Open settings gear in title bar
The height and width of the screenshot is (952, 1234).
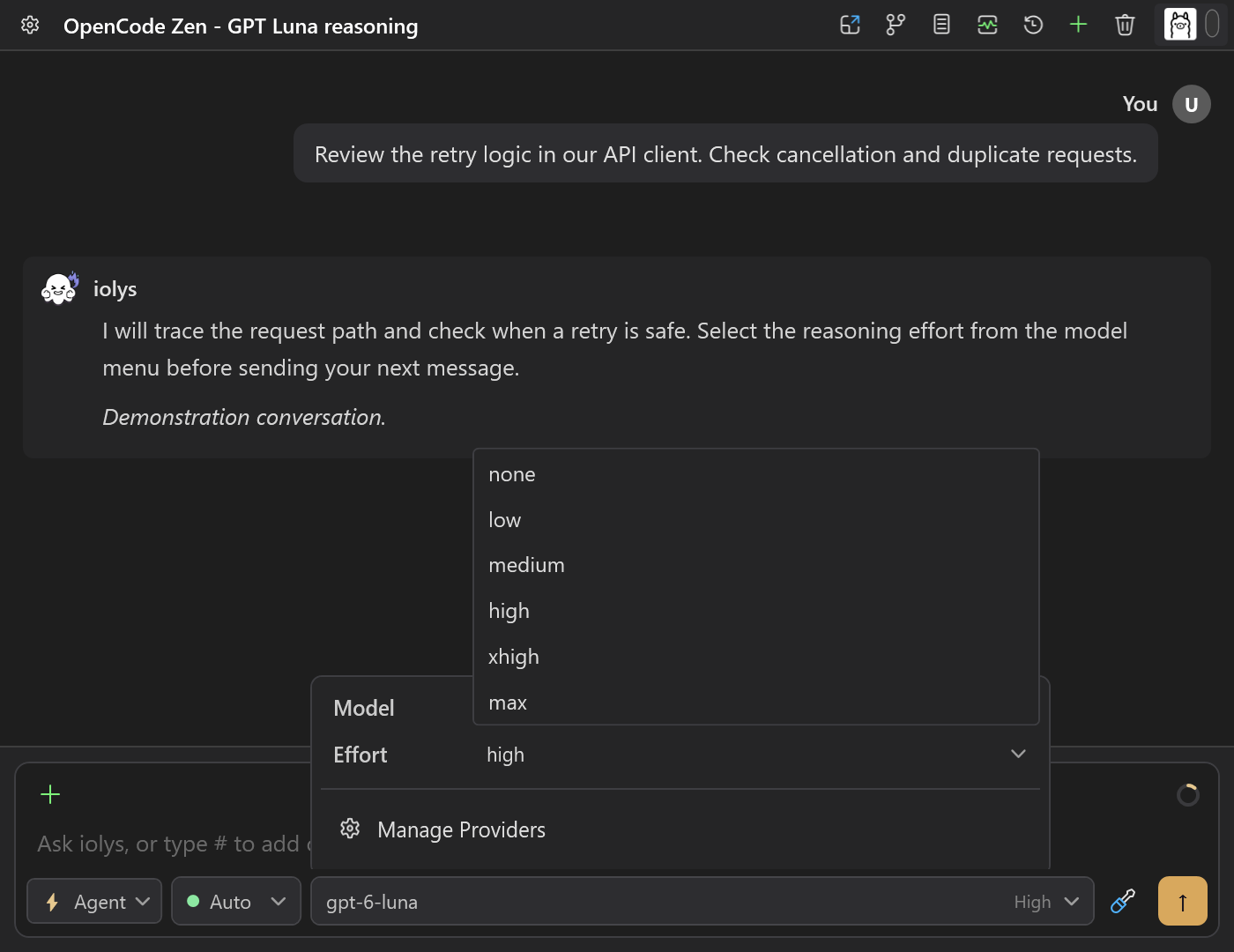tap(30, 26)
